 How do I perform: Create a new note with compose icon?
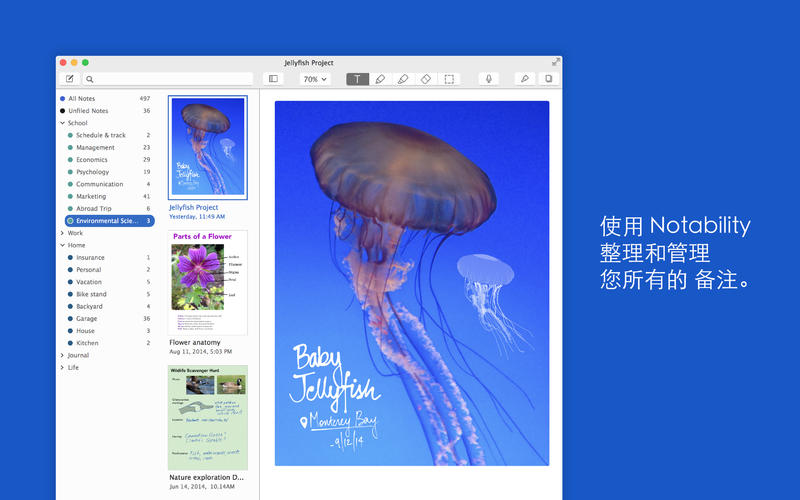coord(70,79)
